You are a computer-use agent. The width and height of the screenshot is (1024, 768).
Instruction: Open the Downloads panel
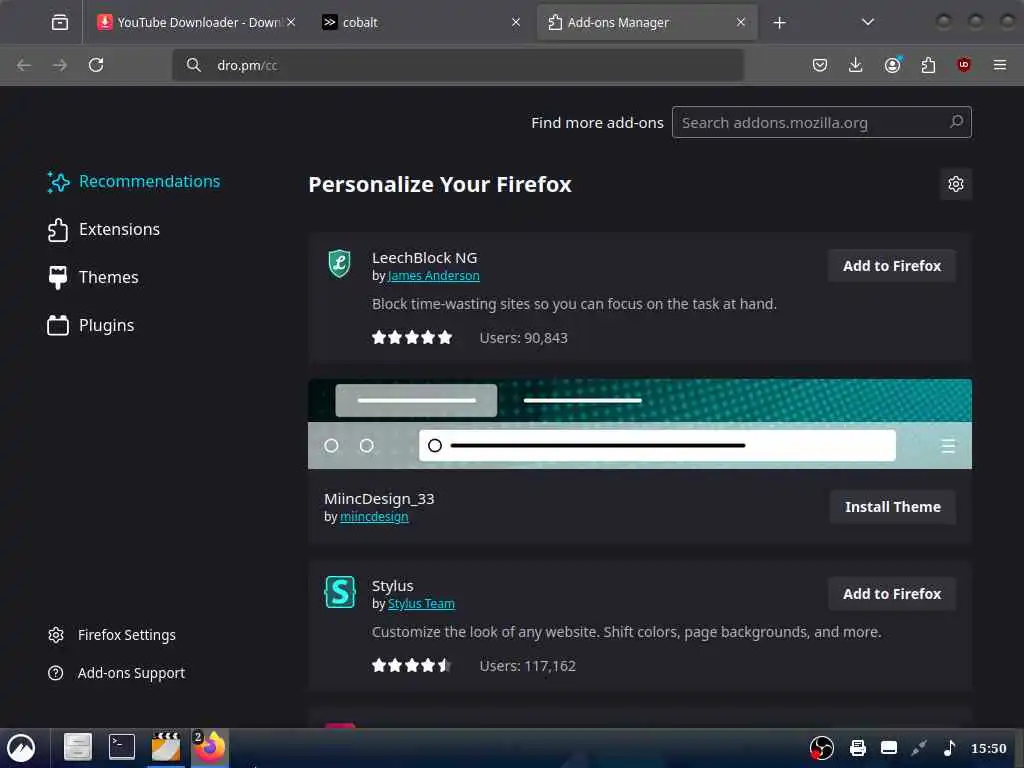tap(856, 65)
